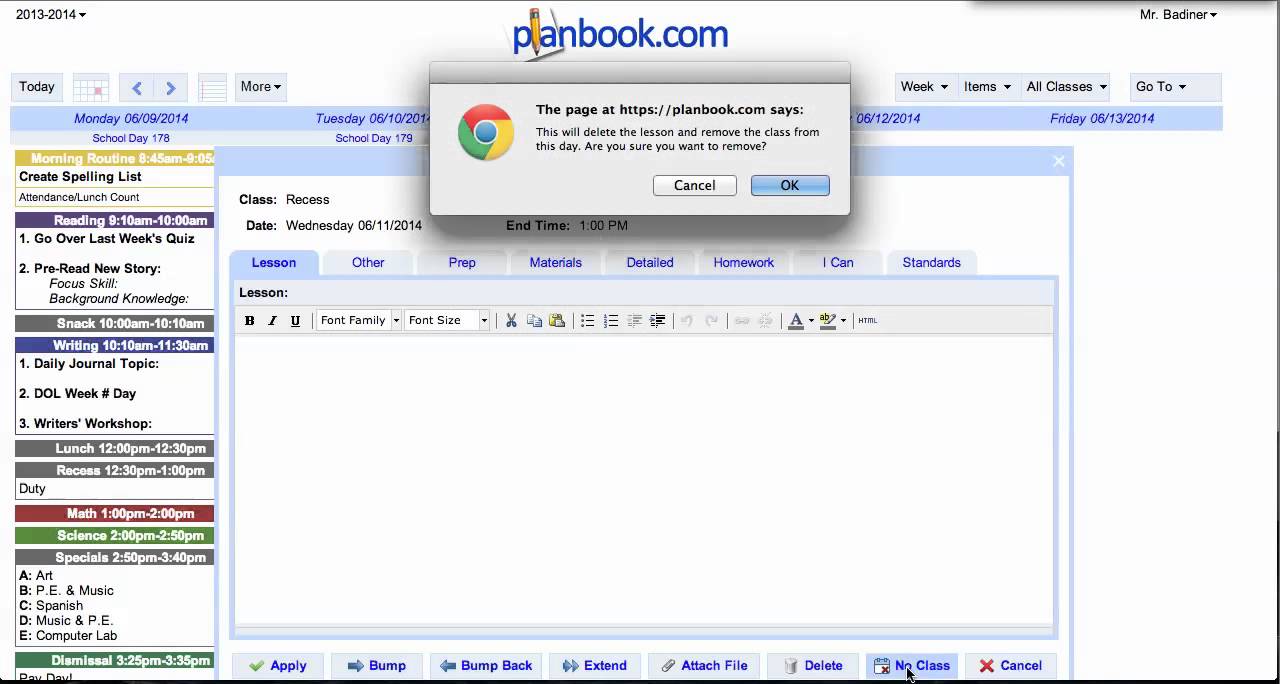1280x684 pixels.
Task: Open the month calendar view icon
Action: click(91, 87)
